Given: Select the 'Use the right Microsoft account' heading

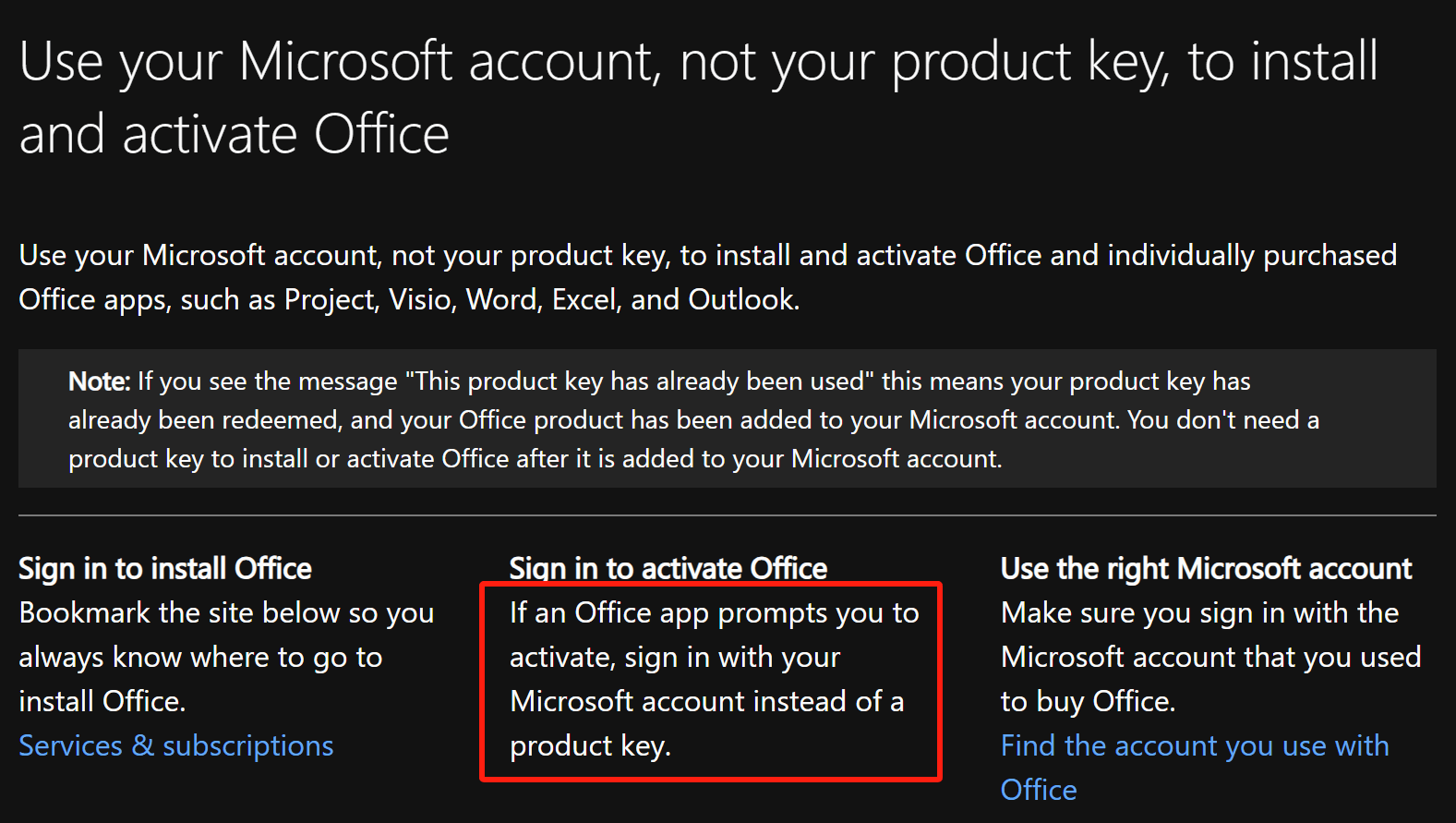Looking at the screenshot, I should coord(1206,568).
